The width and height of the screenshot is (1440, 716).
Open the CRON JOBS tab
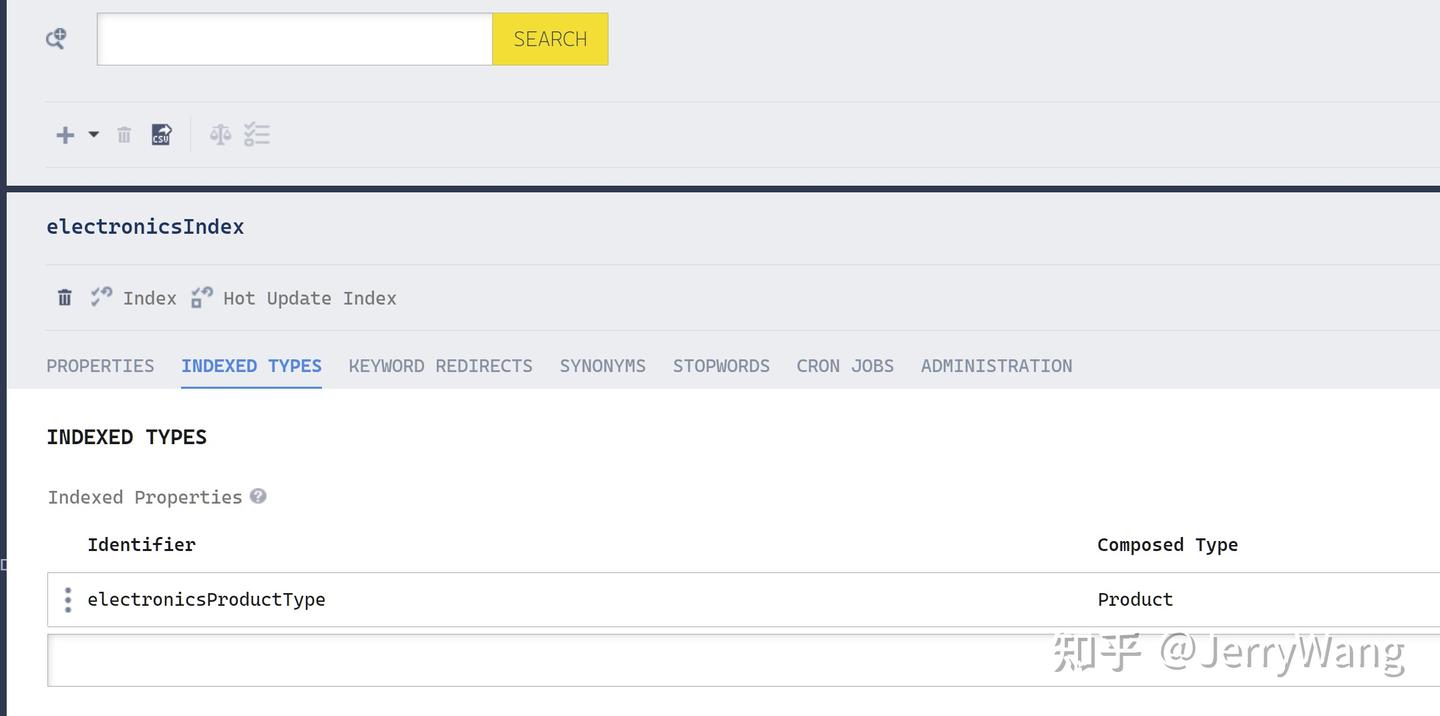[x=845, y=366]
